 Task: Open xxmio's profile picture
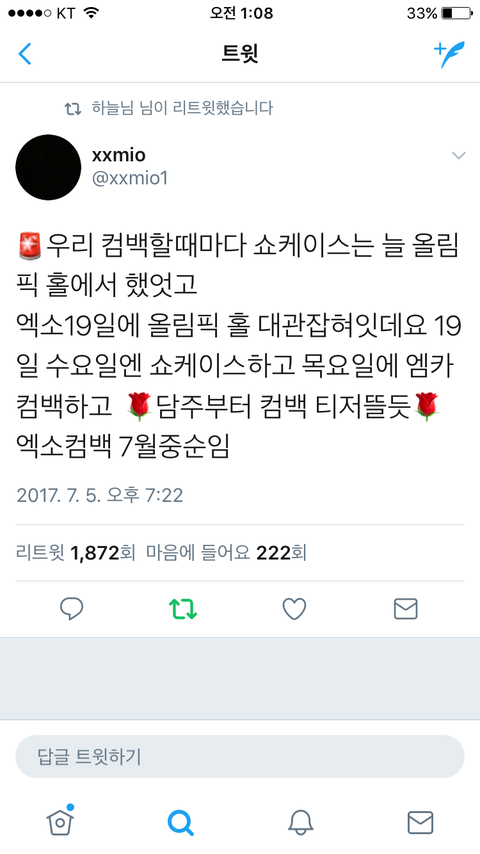48,167
